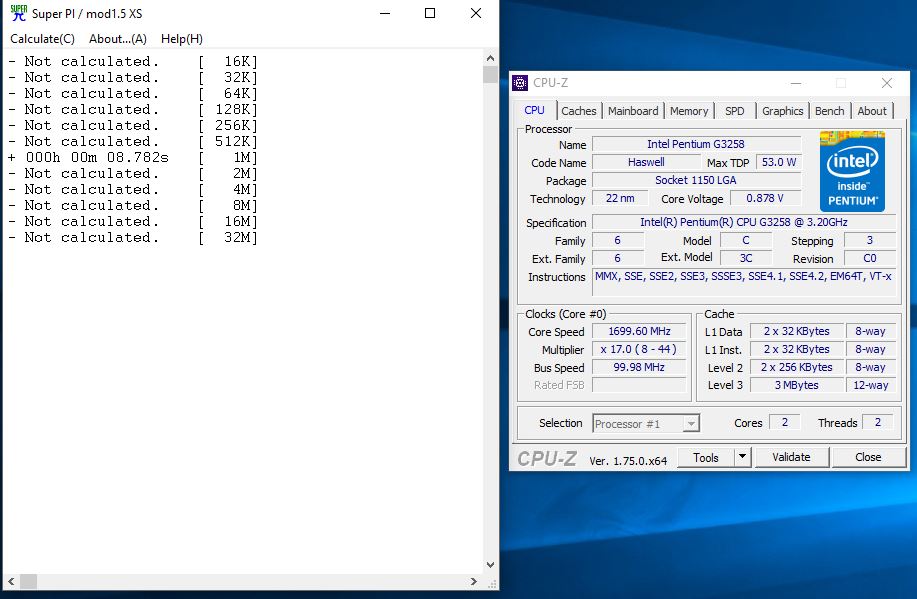This screenshot has width=917, height=599.
Task: Maximize the Super PI window
Action: 430,13
